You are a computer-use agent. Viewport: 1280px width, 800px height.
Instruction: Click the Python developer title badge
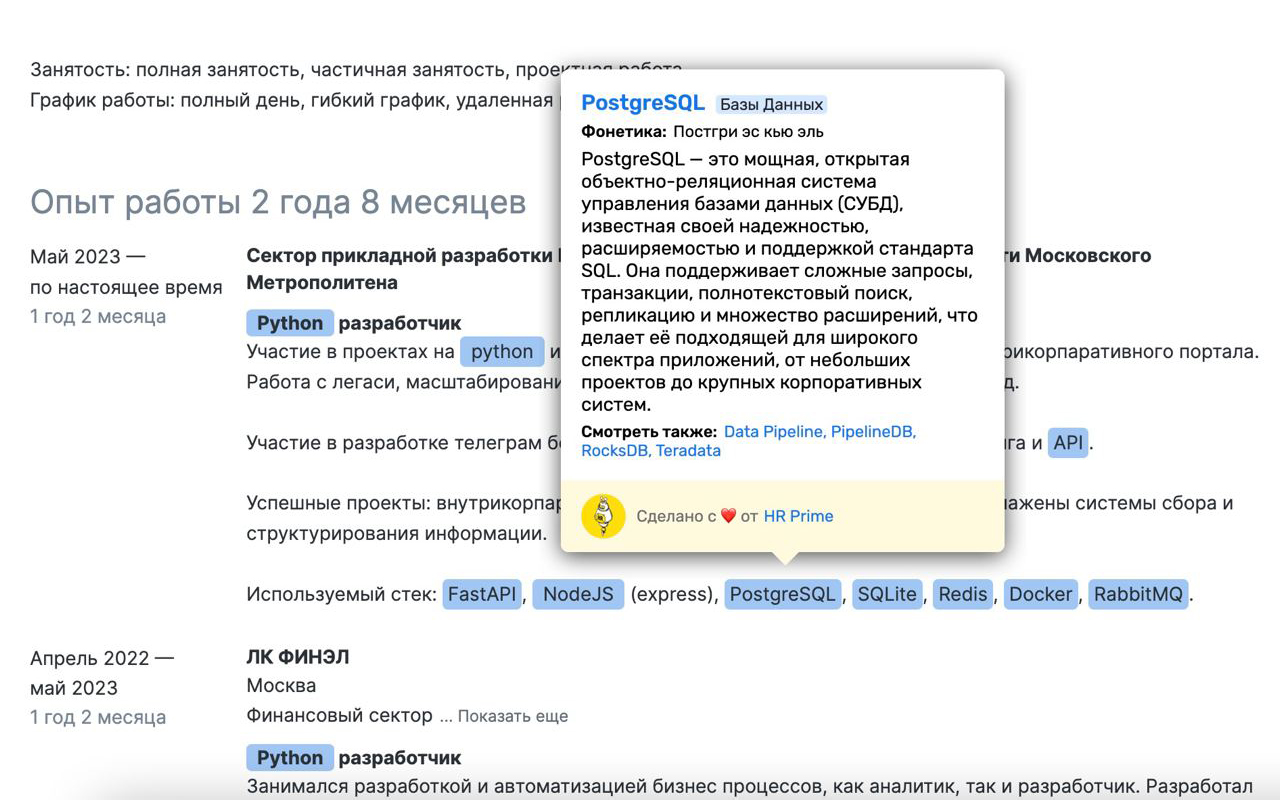(290, 322)
